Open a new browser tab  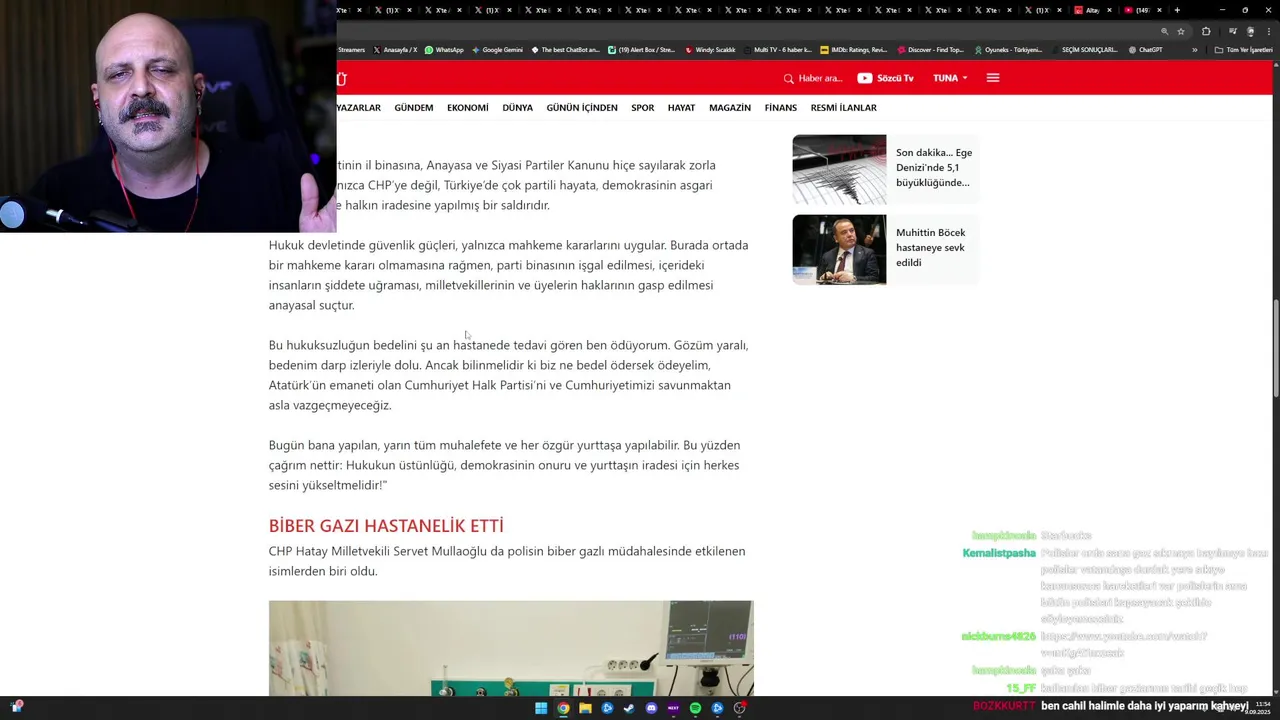tap(1177, 10)
